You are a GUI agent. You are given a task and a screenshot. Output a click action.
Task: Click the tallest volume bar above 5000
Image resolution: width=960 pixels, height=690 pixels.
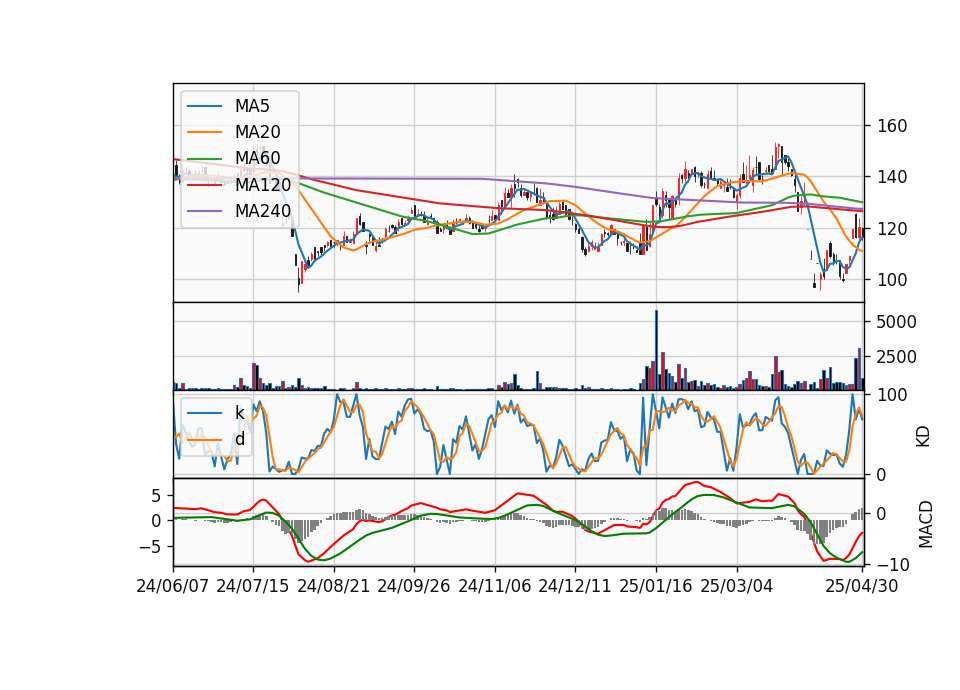tap(656, 350)
